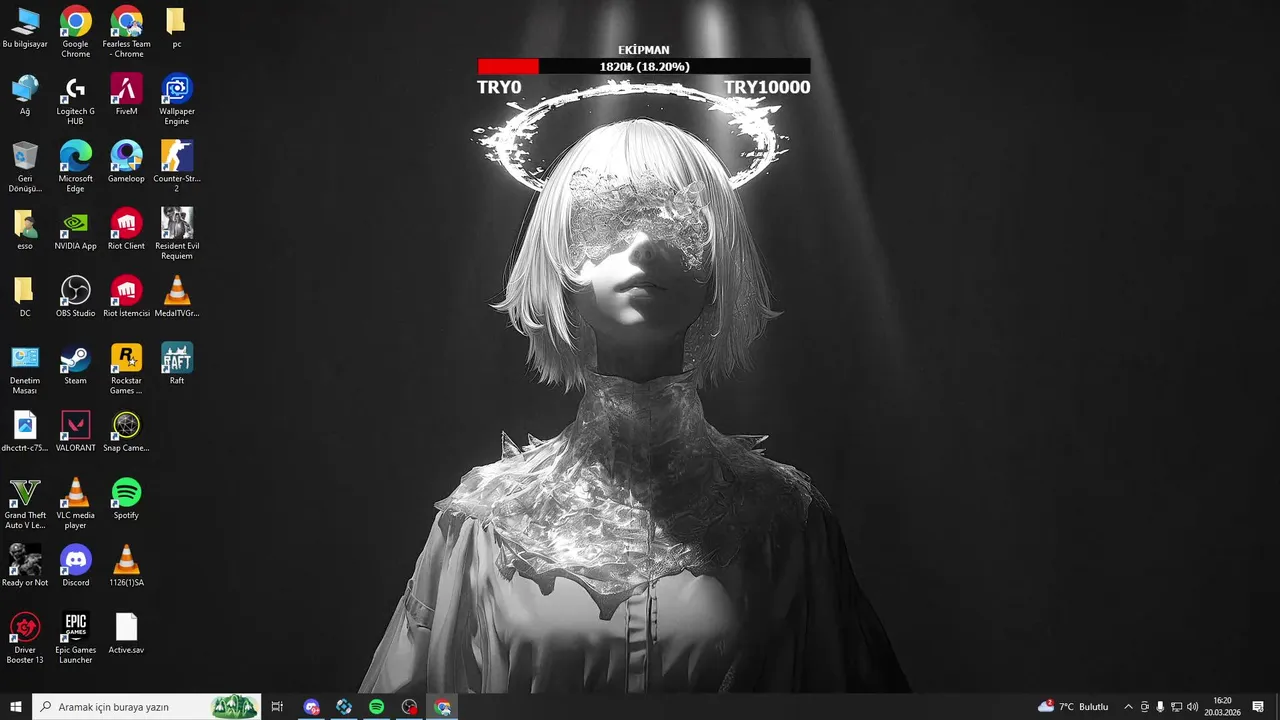Click the Aramak için buraya yazın search box
This screenshot has width=1280, height=720.
click(x=147, y=707)
